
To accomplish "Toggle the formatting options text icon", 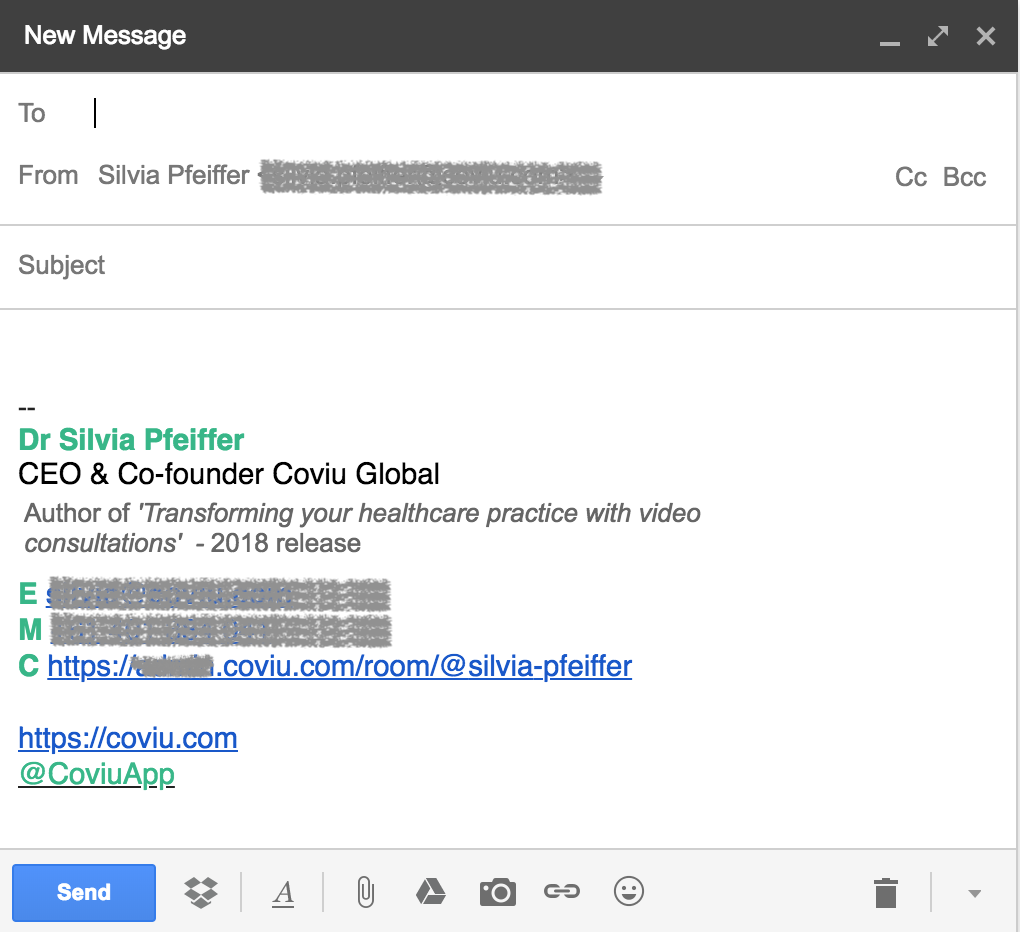I will tap(283, 893).
